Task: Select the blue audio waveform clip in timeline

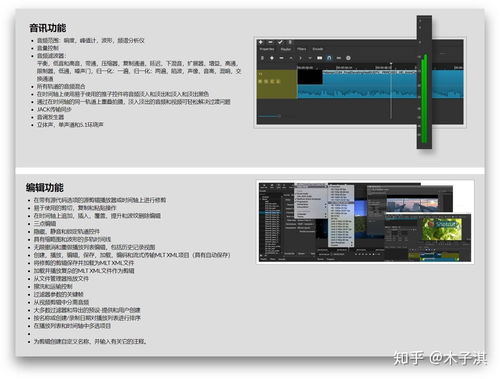Action: (x=380, y=84)
